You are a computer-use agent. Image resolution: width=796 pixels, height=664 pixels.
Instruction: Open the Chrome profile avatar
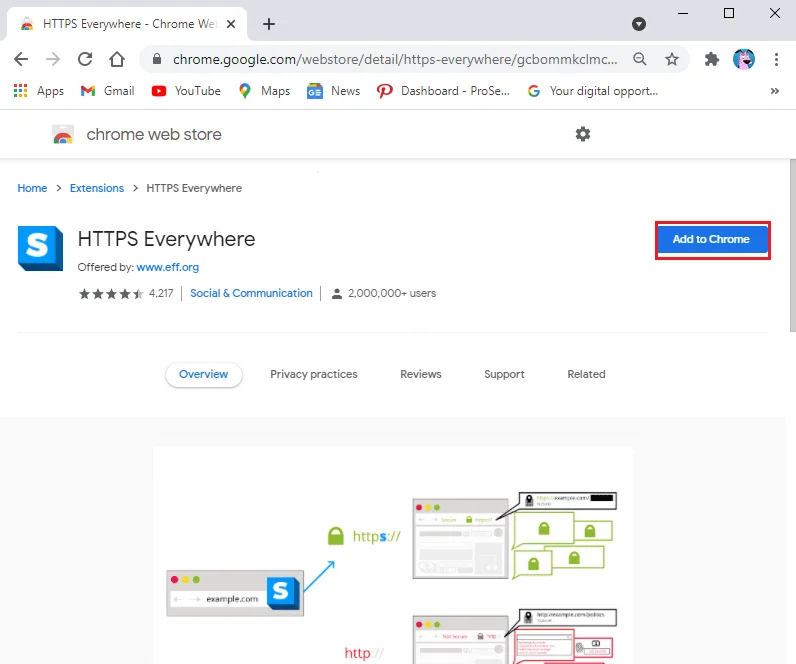[744, 59]
